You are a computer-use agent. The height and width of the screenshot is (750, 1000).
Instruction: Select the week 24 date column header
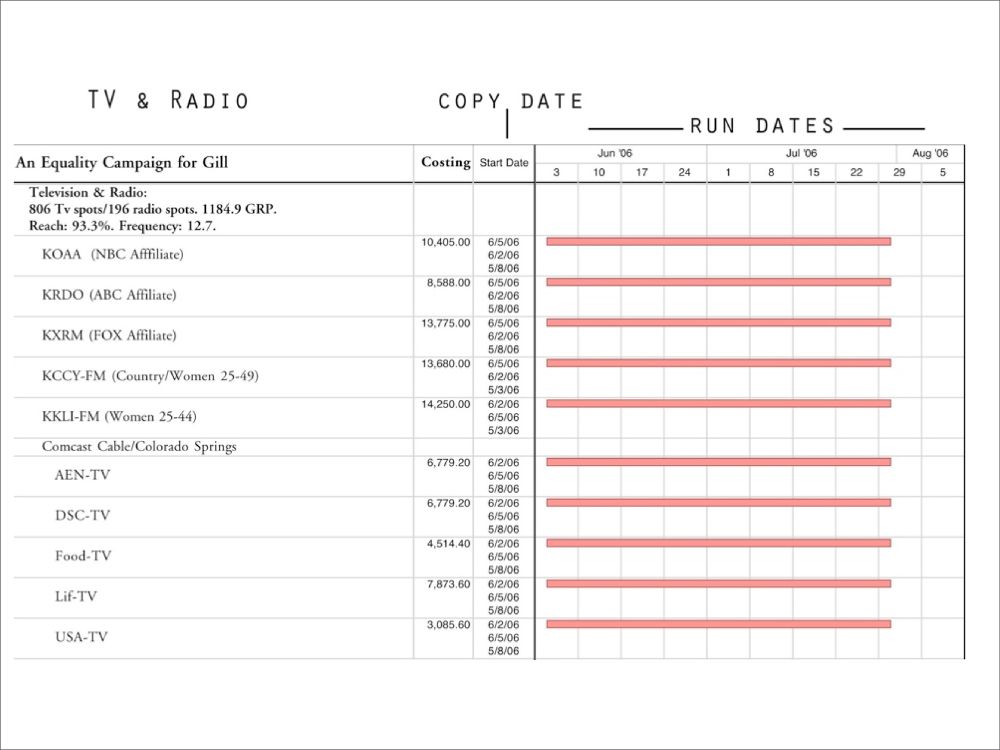(684, 172)
